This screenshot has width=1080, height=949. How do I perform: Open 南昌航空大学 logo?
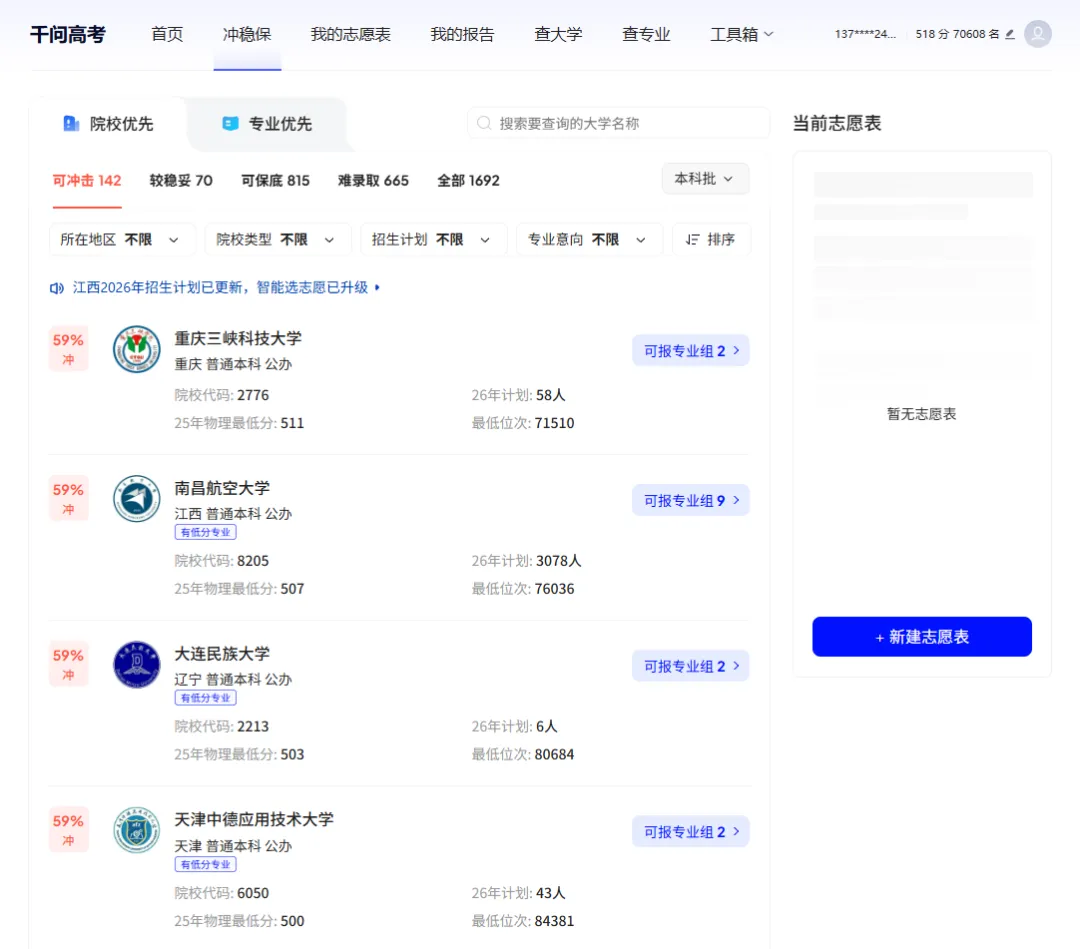coord(136,499)
